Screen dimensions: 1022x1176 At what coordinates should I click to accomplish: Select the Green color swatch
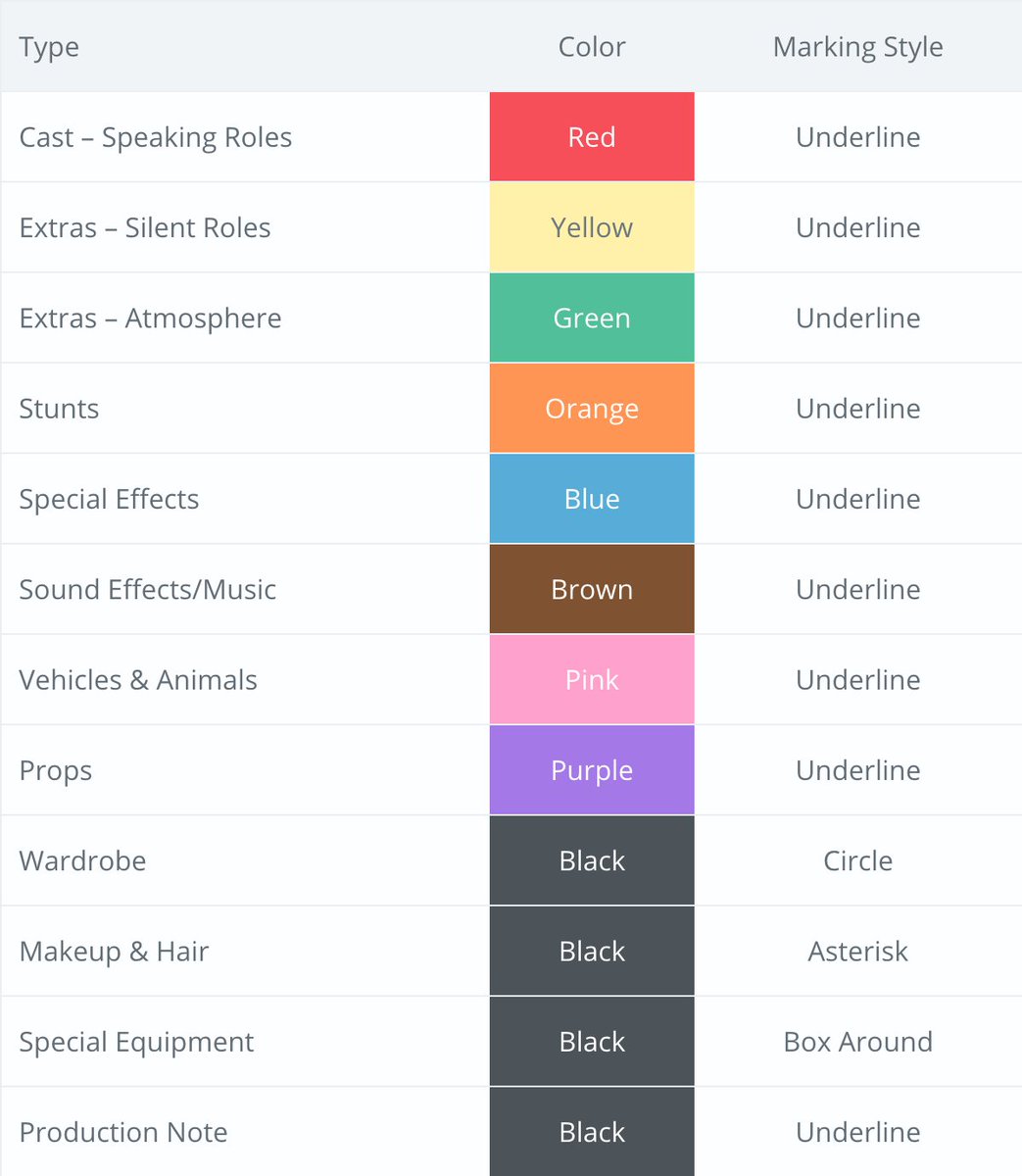point(592,318)
